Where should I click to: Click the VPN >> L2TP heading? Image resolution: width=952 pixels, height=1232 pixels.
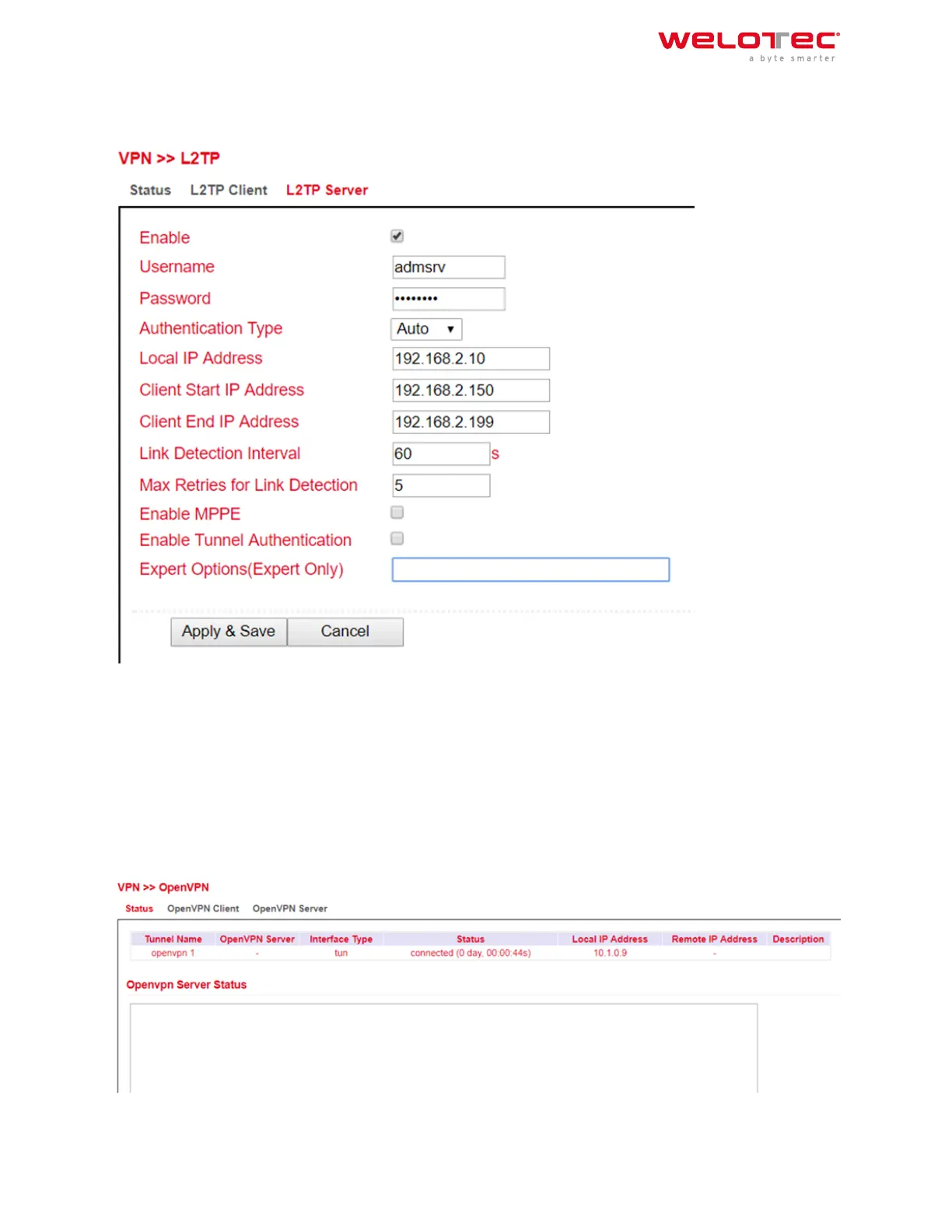coord(169,158)
